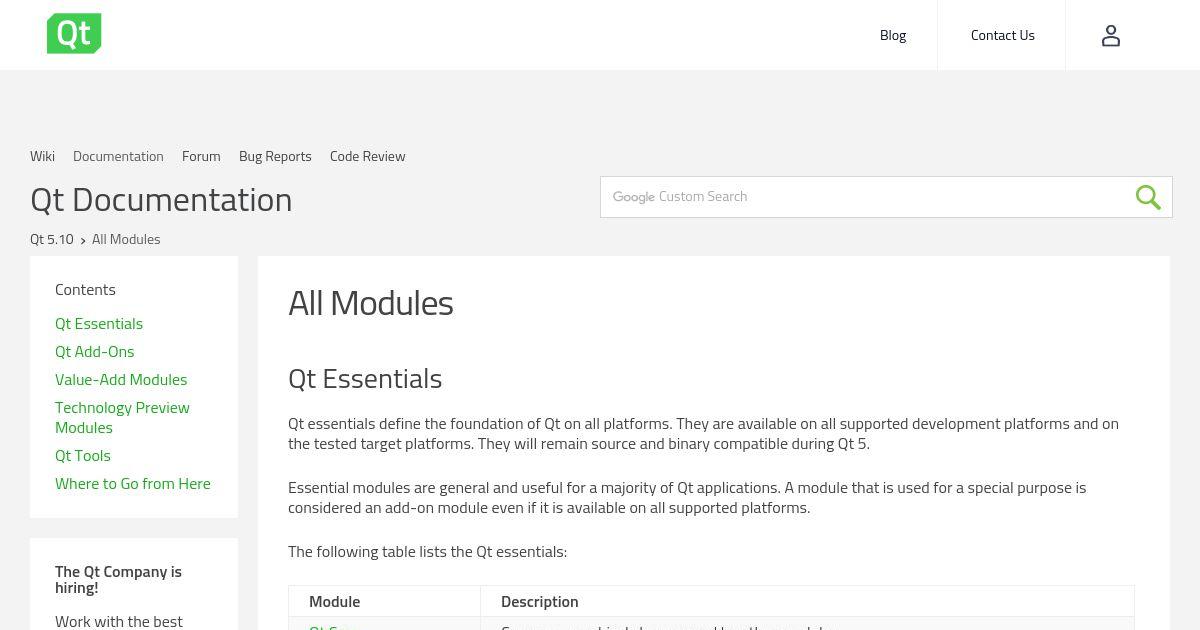Select the Code Review tab

pyautogui.click(x=367, y=156)
